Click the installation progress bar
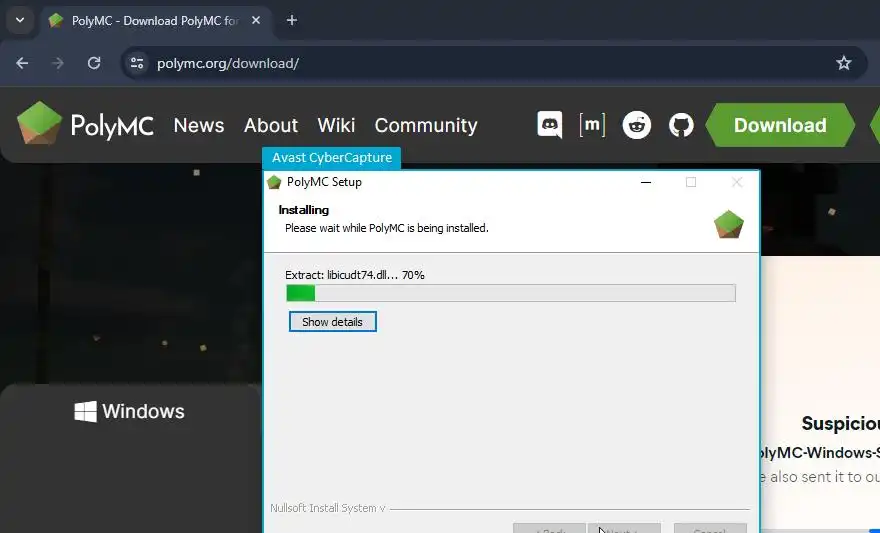880x533 pixels. click(511, 293)
